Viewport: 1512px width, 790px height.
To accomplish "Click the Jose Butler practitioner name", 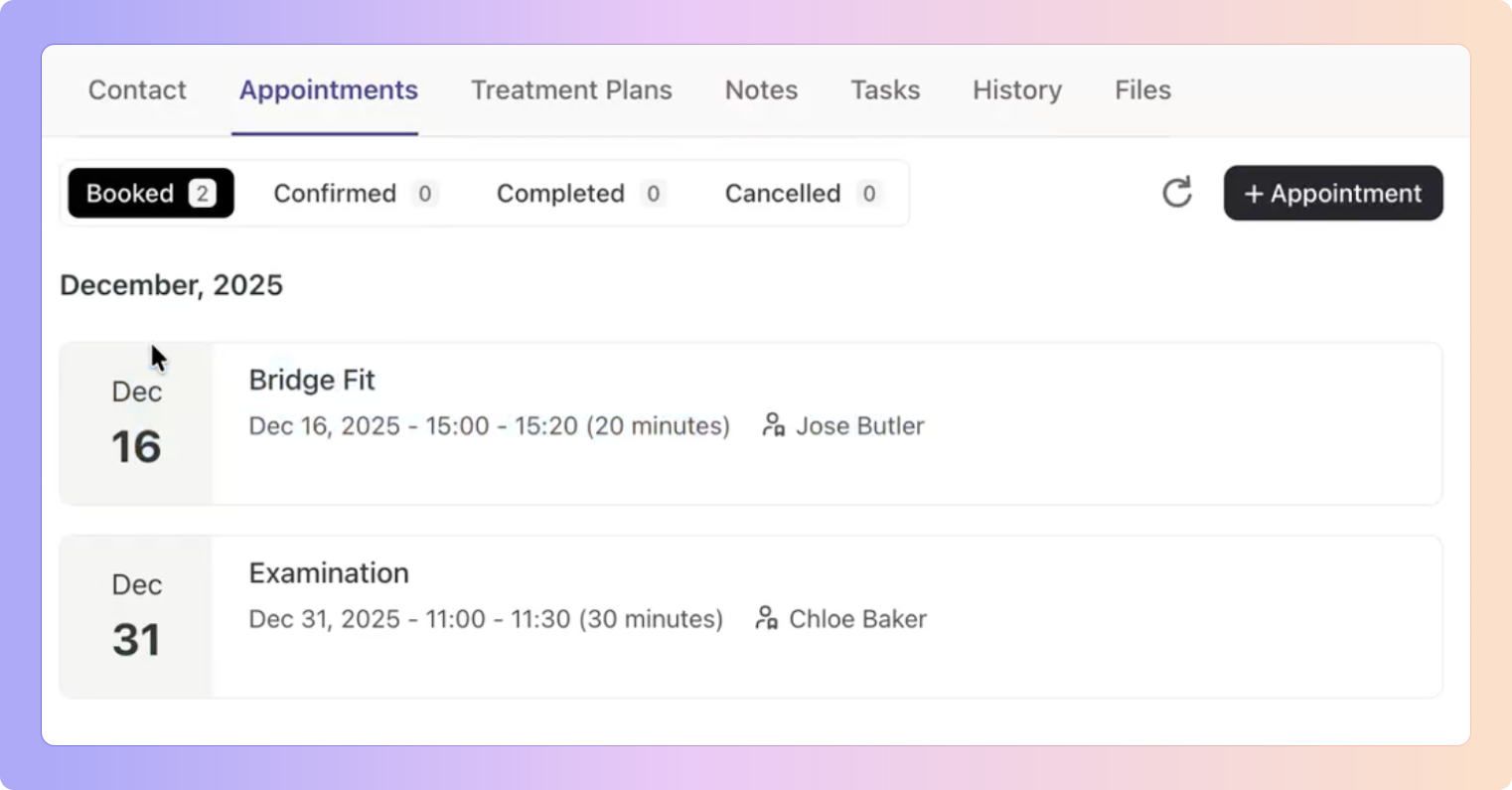I will click(859, 426).
